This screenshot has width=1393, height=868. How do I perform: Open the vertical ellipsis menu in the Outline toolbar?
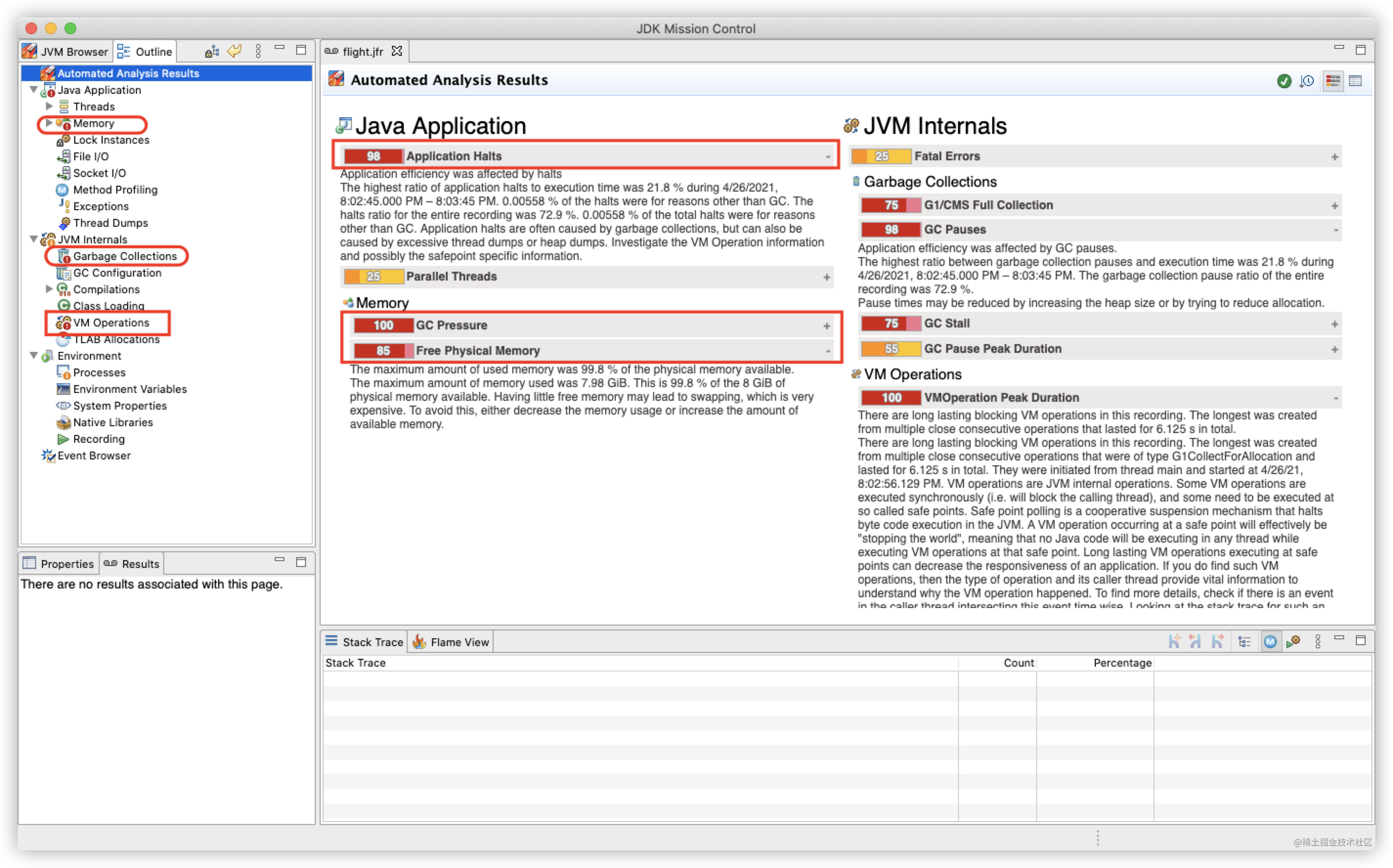click(x=258, y=51)
